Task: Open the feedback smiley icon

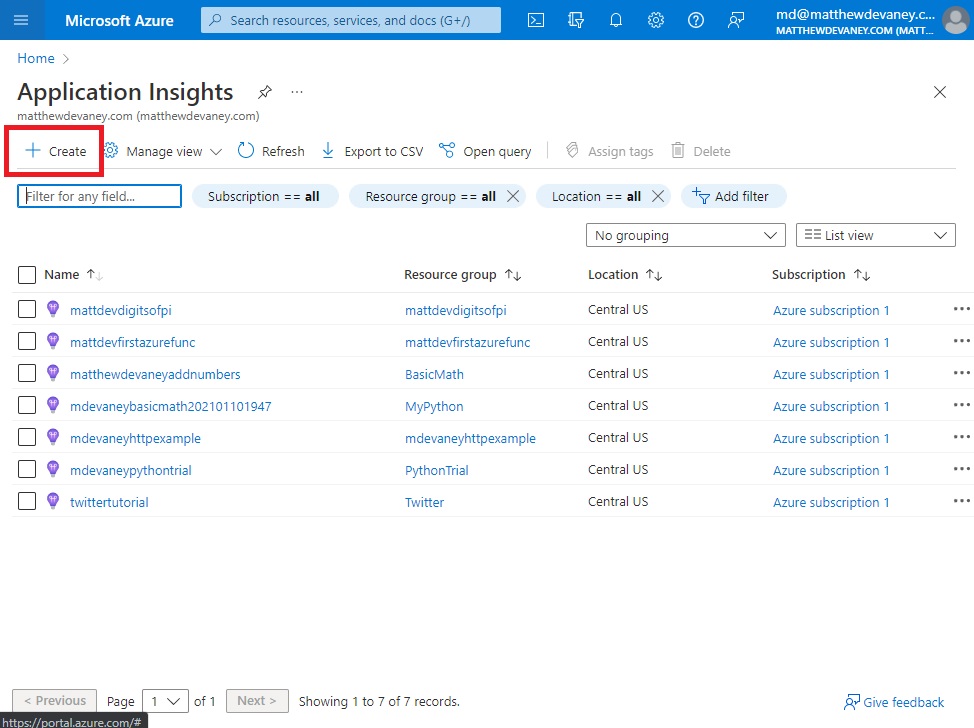Action: pos(736,20)
